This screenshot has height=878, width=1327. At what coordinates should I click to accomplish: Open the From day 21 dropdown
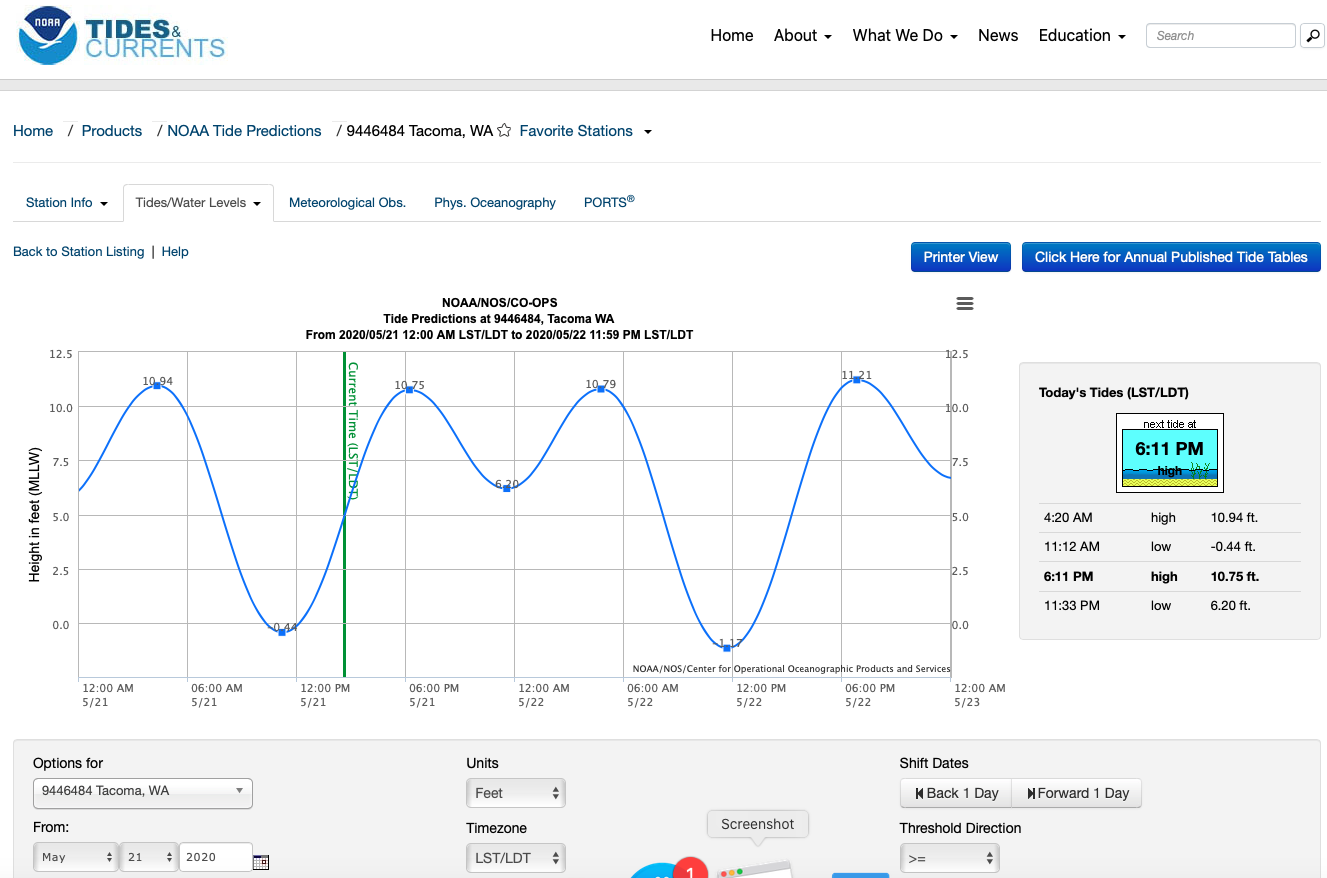[148, 858]
